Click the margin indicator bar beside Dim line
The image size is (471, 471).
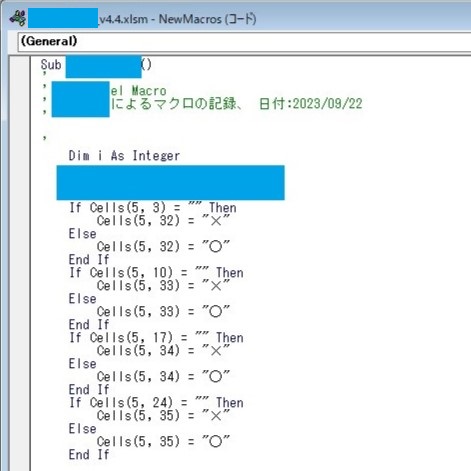tap(20, 156)
